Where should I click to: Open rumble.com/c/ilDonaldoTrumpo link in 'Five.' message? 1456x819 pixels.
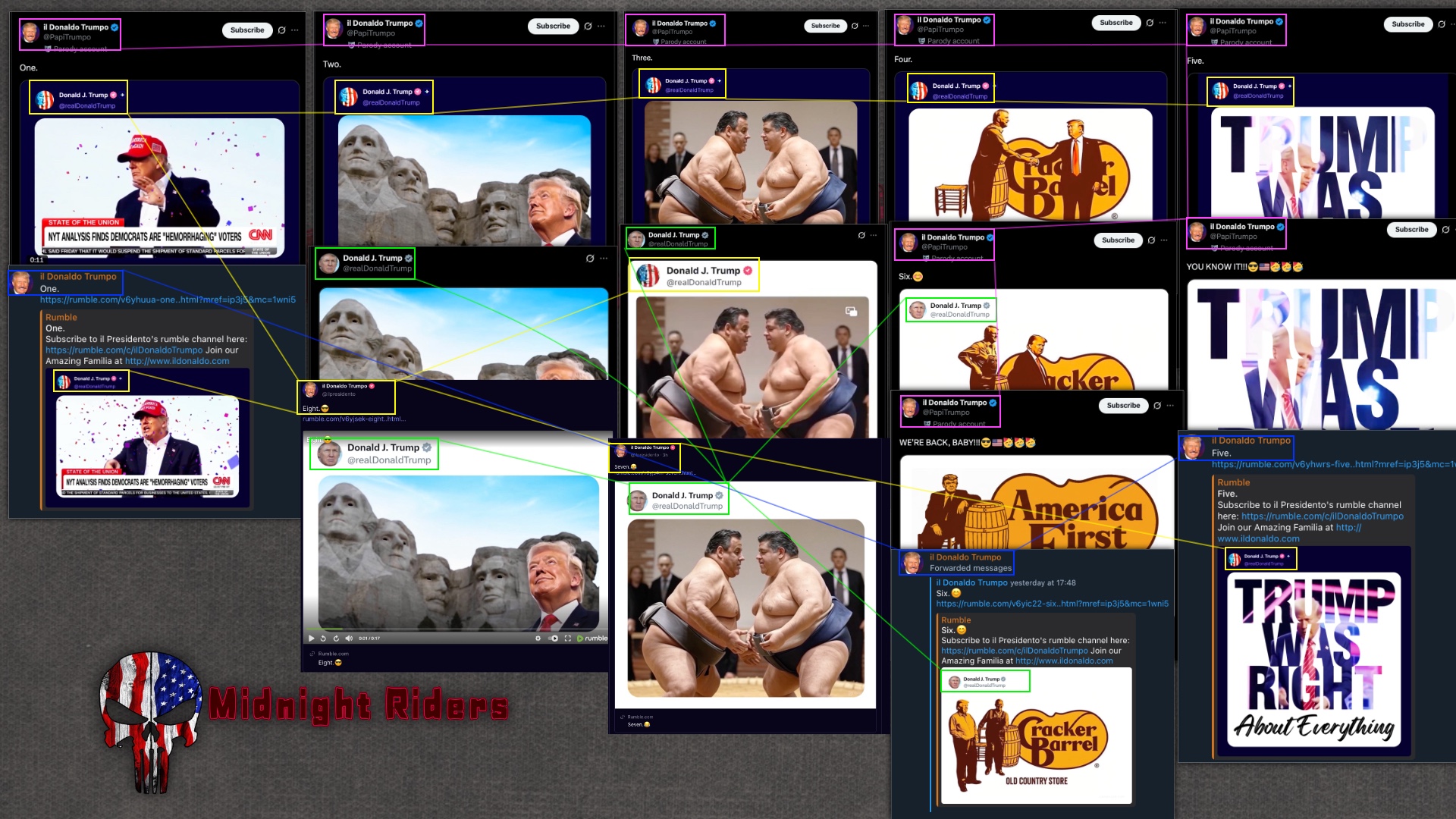[x=1322, y=516]
